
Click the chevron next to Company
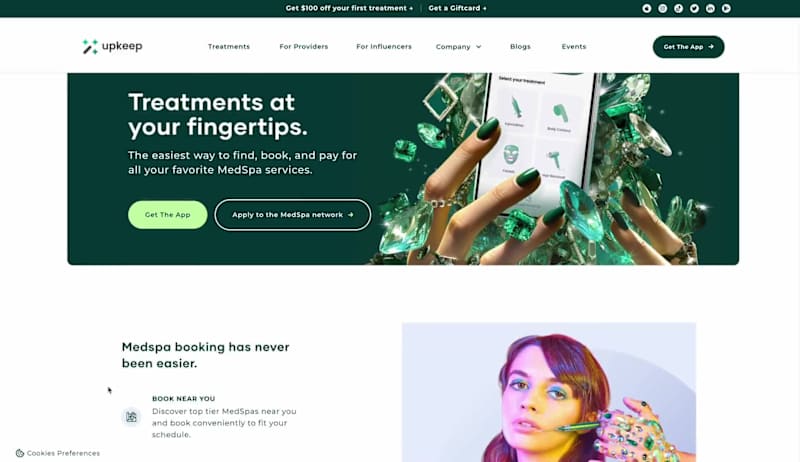click(x=479, y=46)
